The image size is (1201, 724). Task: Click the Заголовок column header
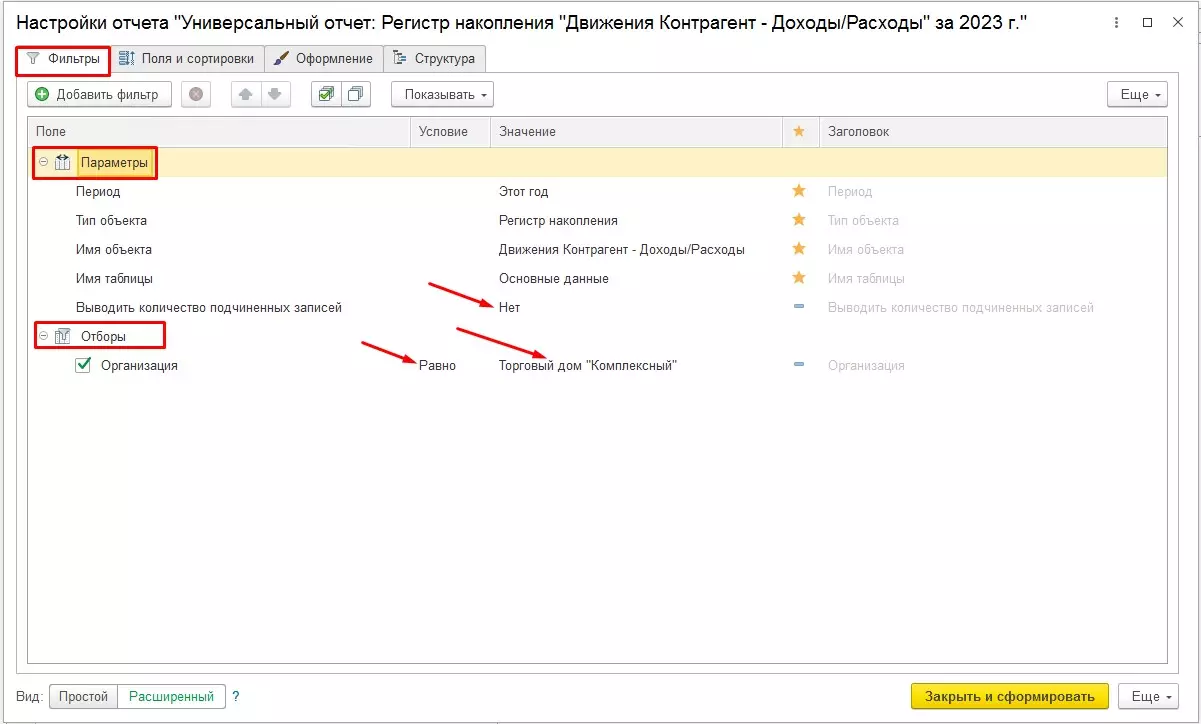coord(993,131)
